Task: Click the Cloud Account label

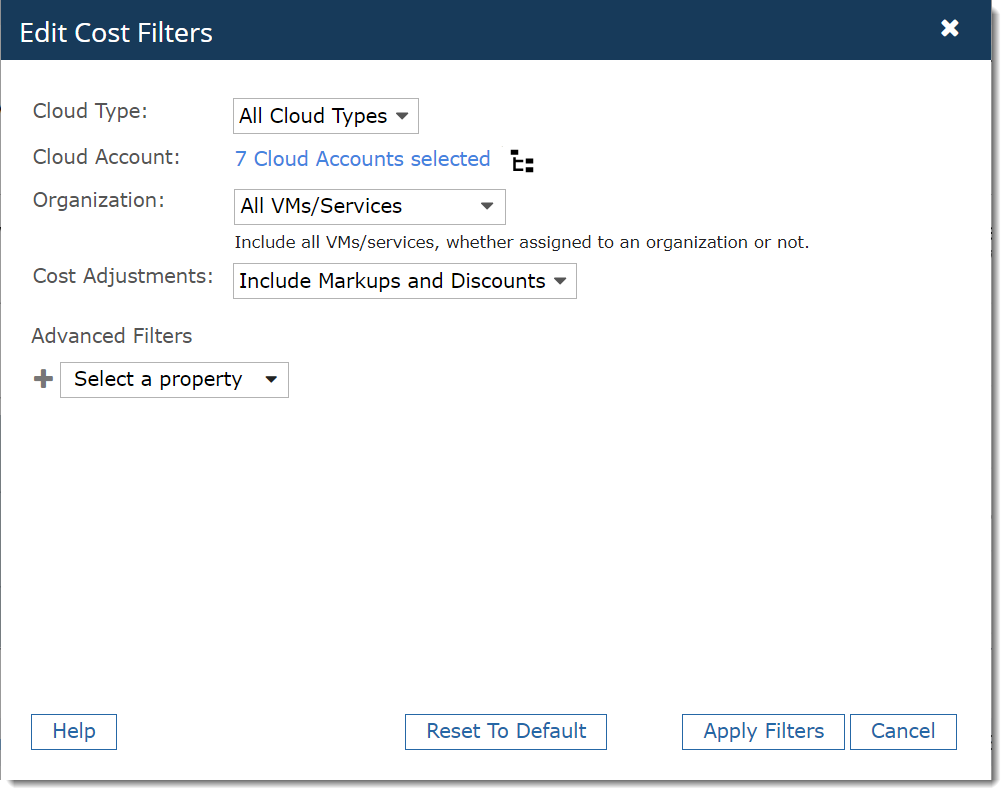Action: [x=106, y=157]
